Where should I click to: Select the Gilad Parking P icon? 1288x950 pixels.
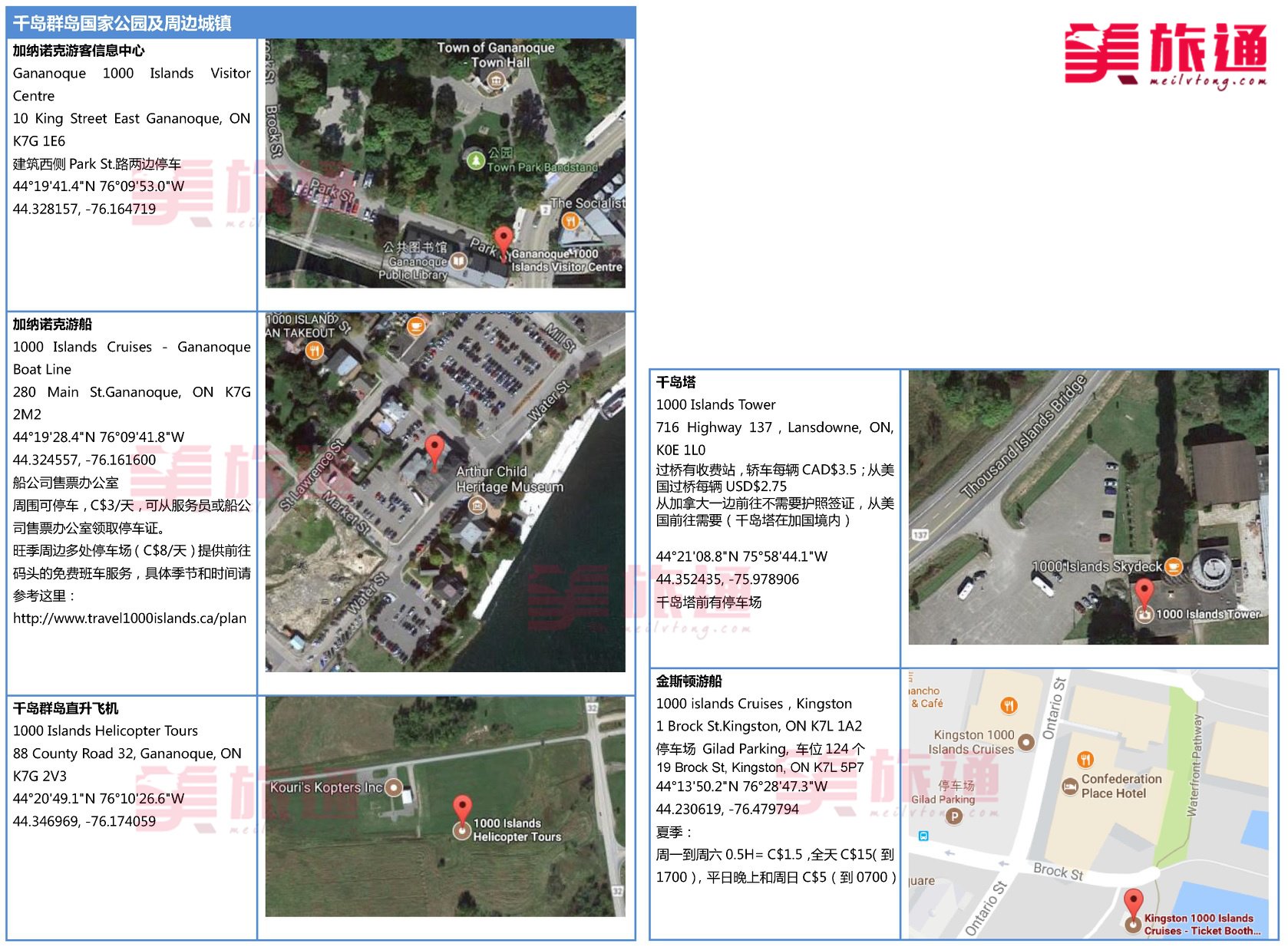click(x=953, y=816)
